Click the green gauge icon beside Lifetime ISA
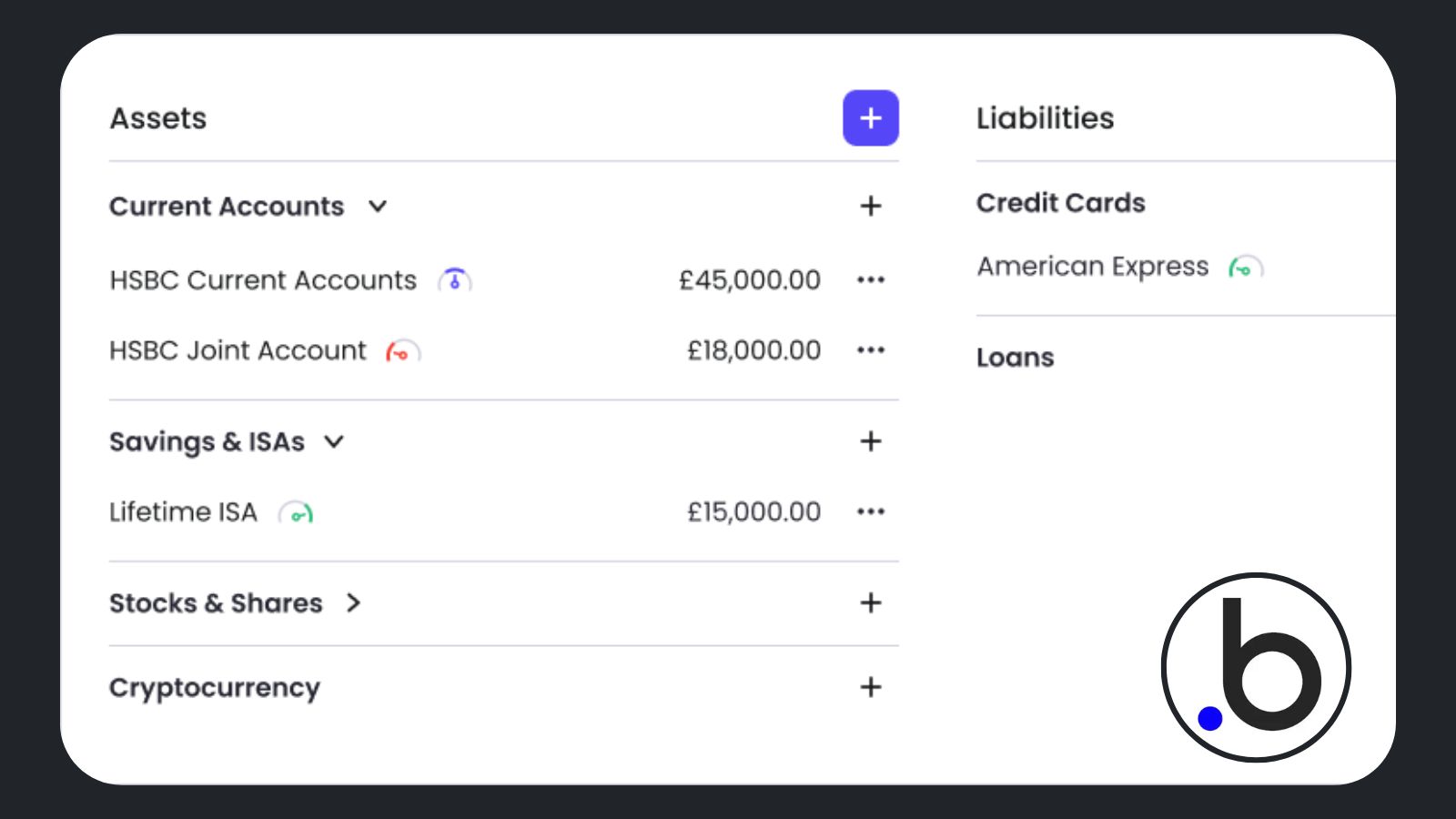The image size is (1456, 819). pyautogui.click(x=297, y=512)
